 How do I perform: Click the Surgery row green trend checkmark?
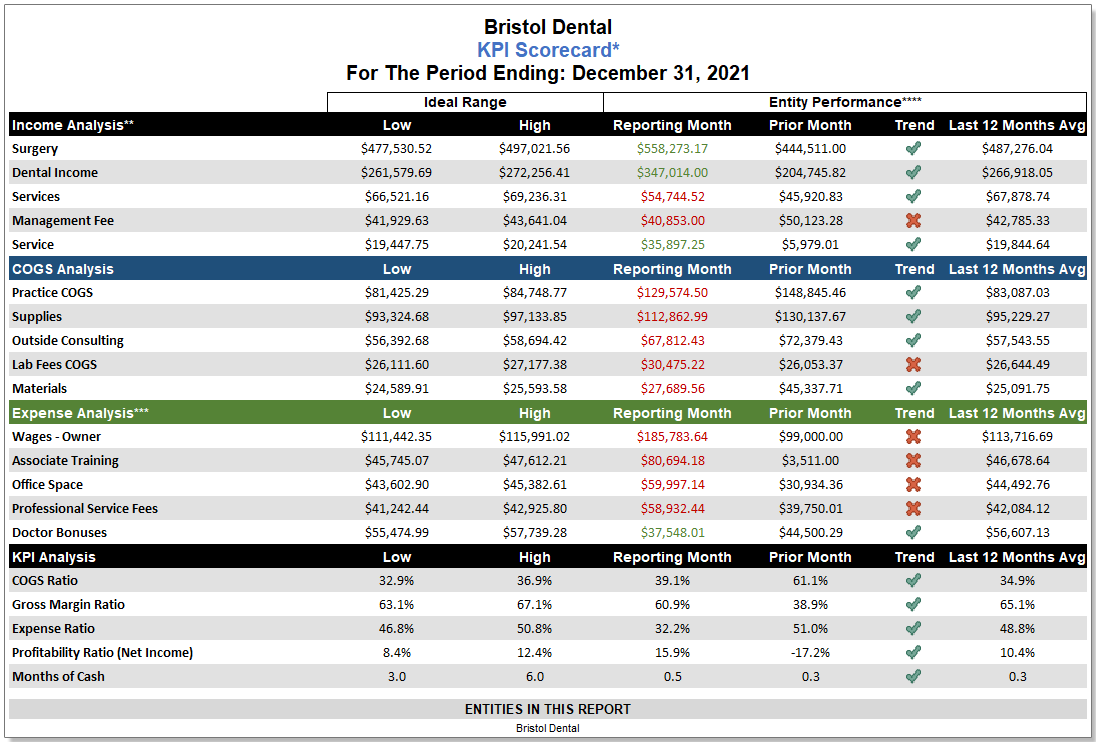pyautogui.click(x=913, y=149)
